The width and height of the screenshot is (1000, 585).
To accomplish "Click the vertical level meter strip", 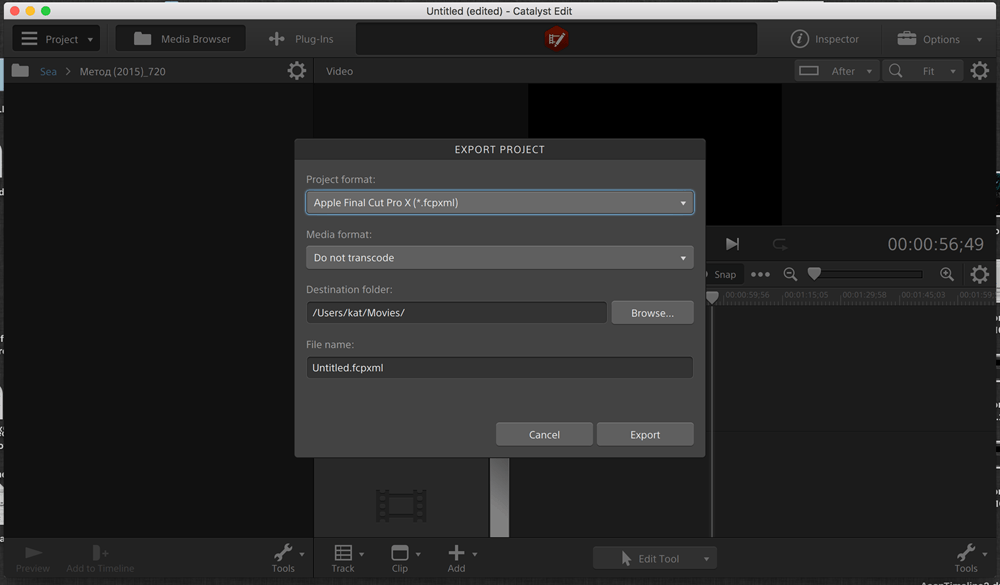I will coord(499,497).
